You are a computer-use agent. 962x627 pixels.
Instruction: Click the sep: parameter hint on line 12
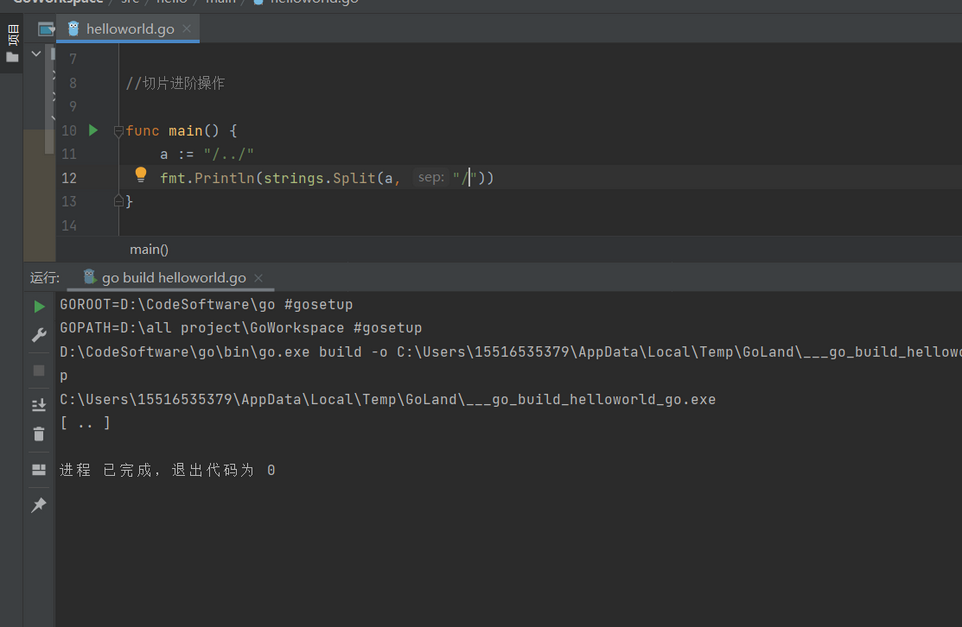431,178
